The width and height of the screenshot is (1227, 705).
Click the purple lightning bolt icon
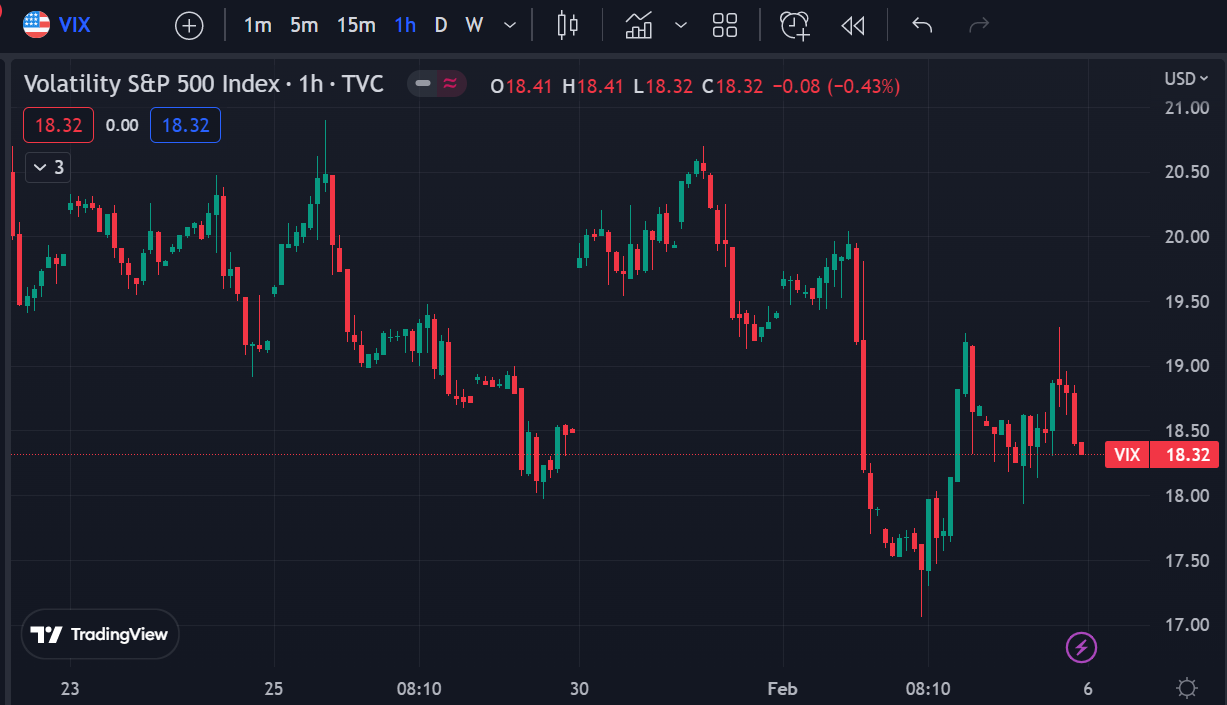pos(1081,647)
